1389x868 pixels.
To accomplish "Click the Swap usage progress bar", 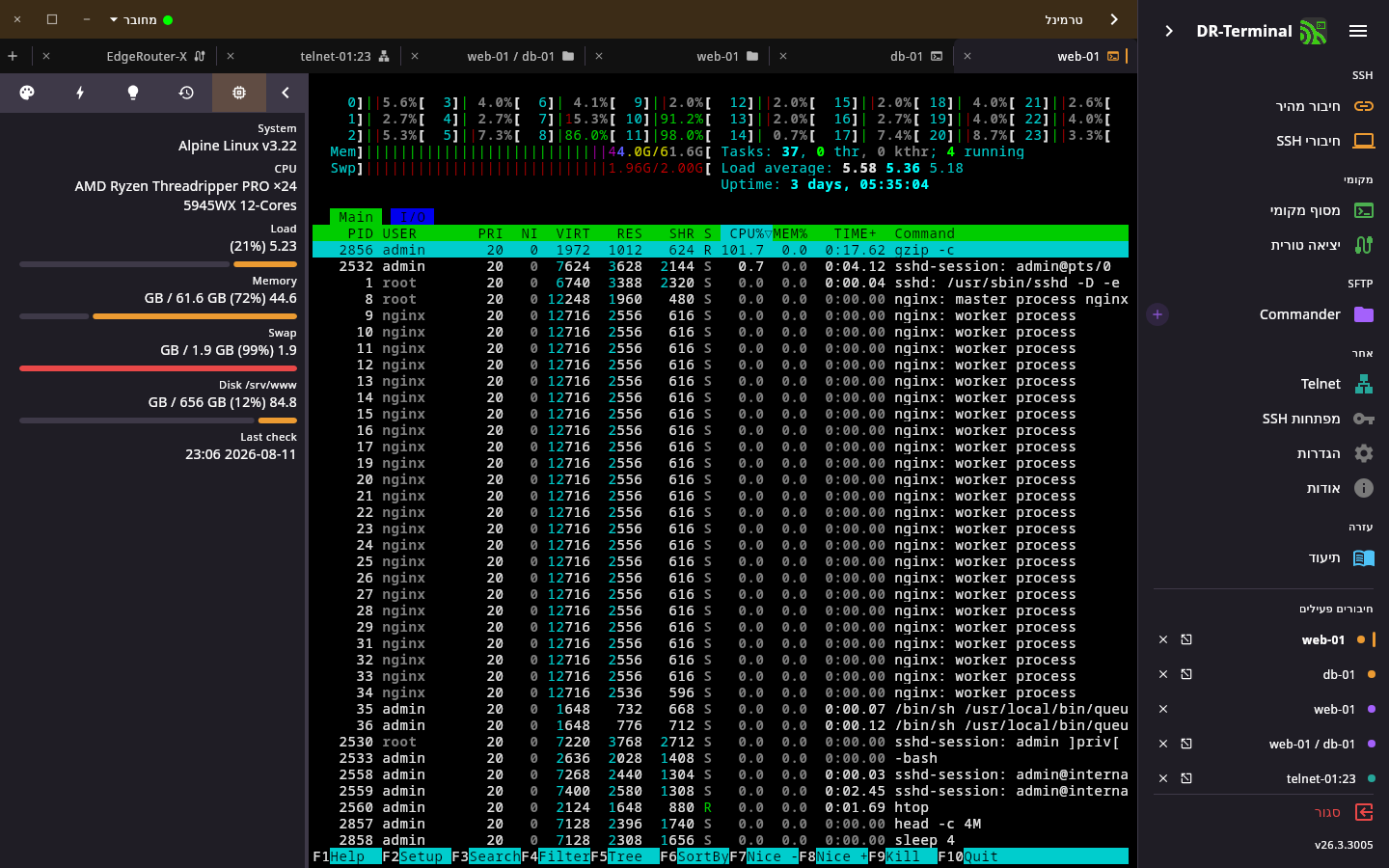I will click(158, 368).
